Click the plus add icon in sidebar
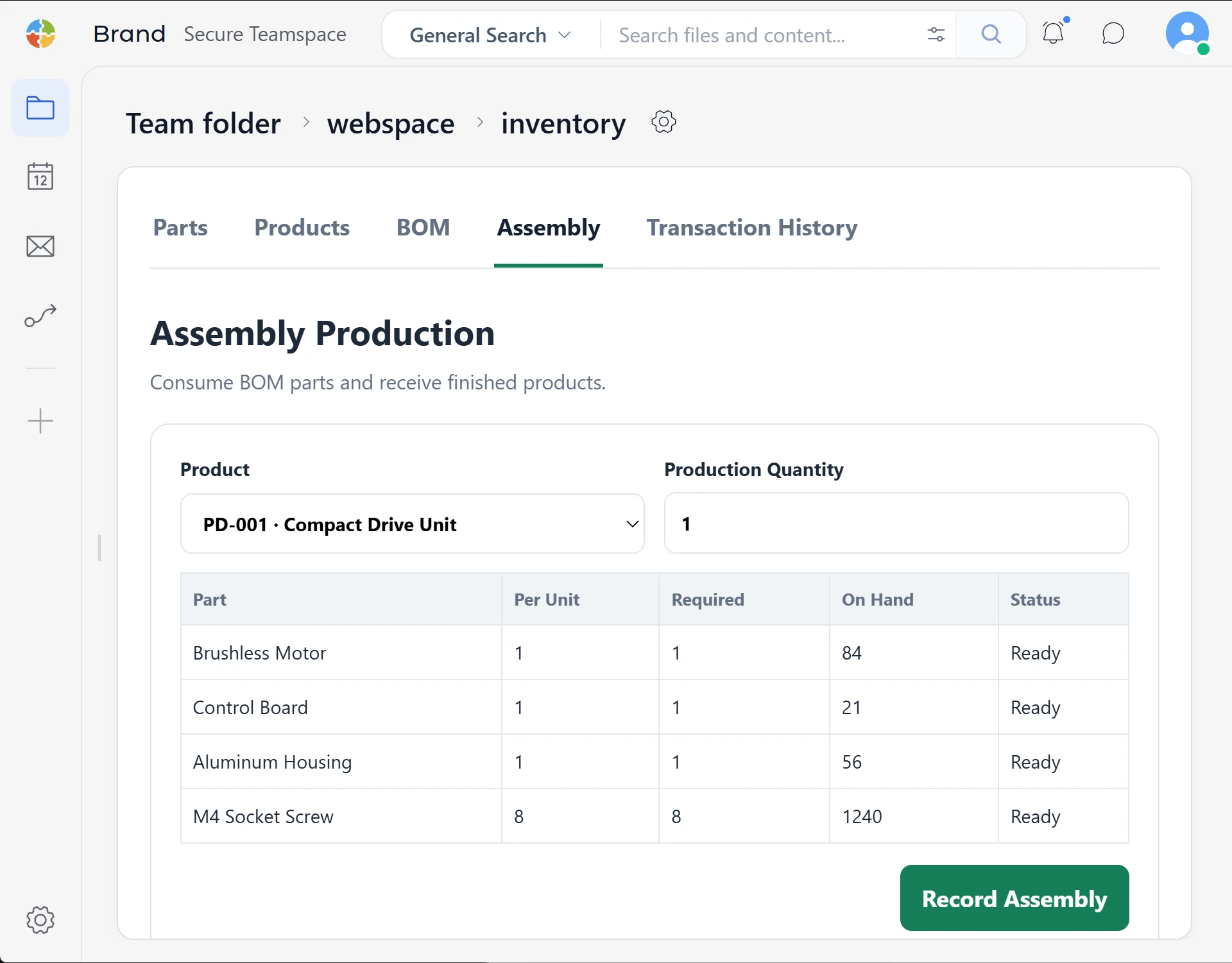Image resolution: width=1232 pixels, height=963 pixels. (40, 422)
